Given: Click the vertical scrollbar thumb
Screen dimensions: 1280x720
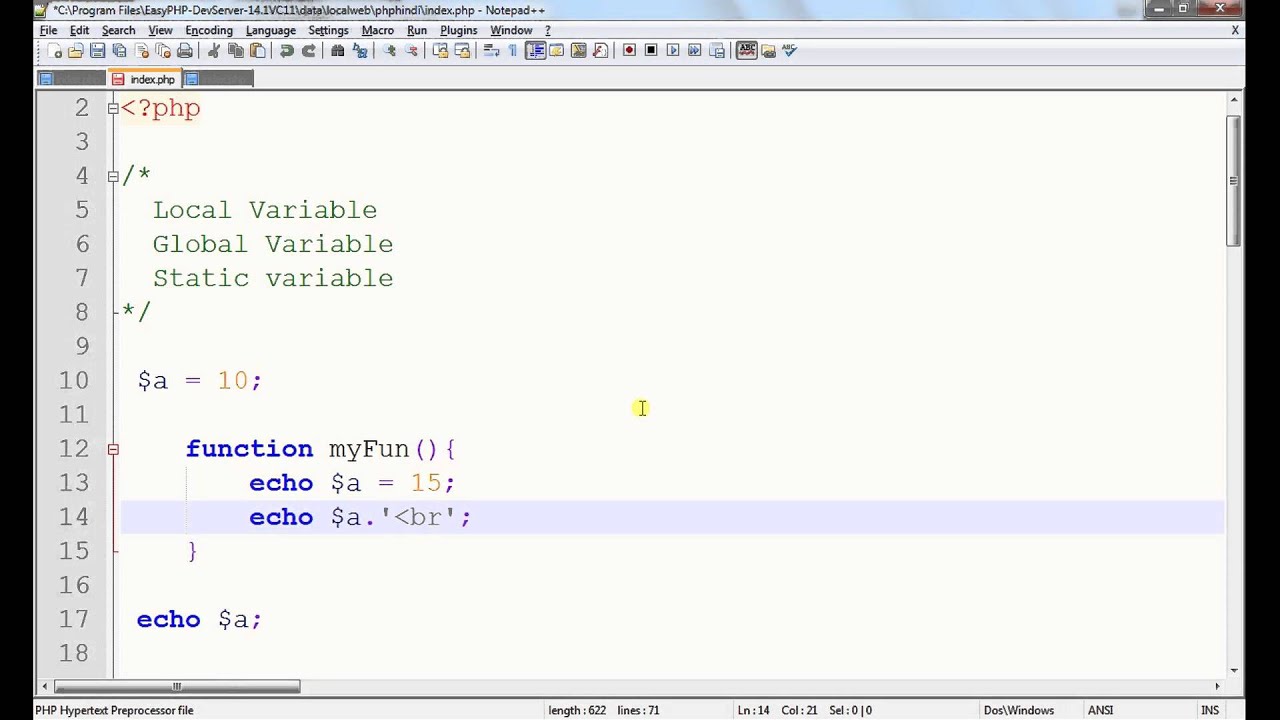Looking at the screenshot, I should (1235, 181).
